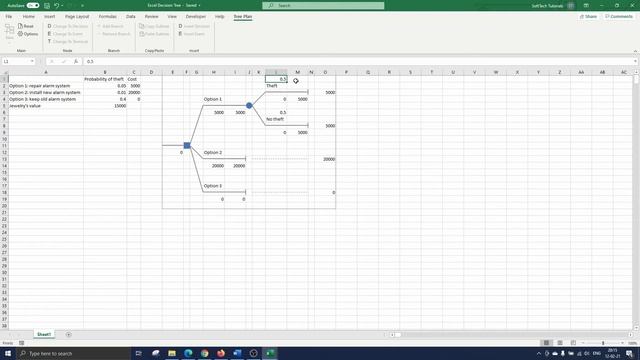640x360 pixels.
Task: Click the Name Box showing L1
Action: pos(16,61)
